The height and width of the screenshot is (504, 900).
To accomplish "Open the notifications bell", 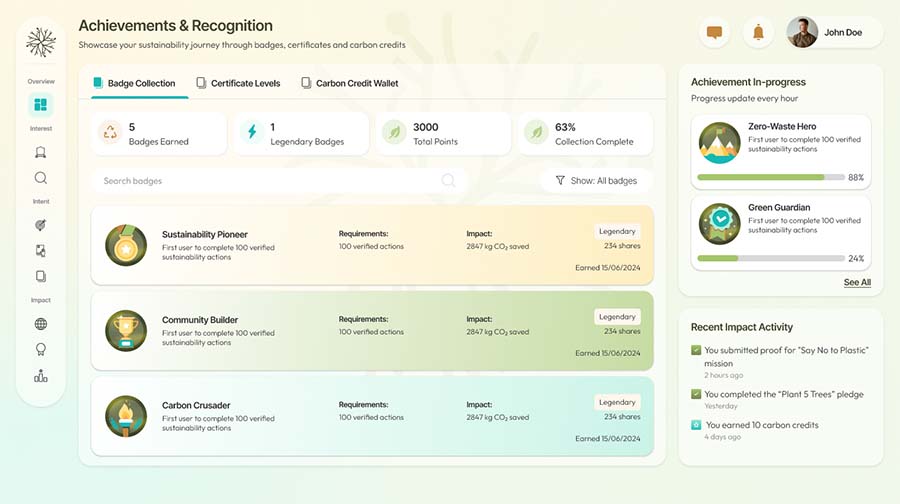I will click(758, 32).
